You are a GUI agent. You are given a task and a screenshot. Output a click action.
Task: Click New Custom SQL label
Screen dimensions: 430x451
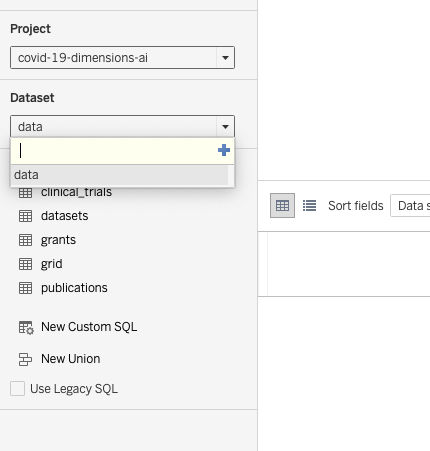89,327
